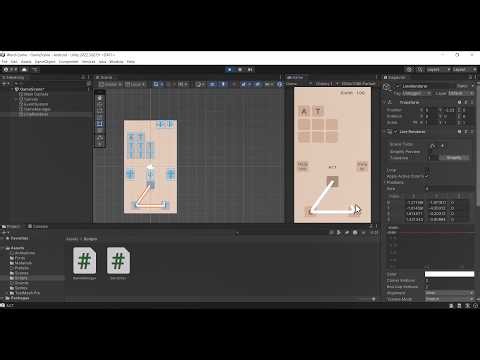Switch to the Project tab

tap(11, 226)
